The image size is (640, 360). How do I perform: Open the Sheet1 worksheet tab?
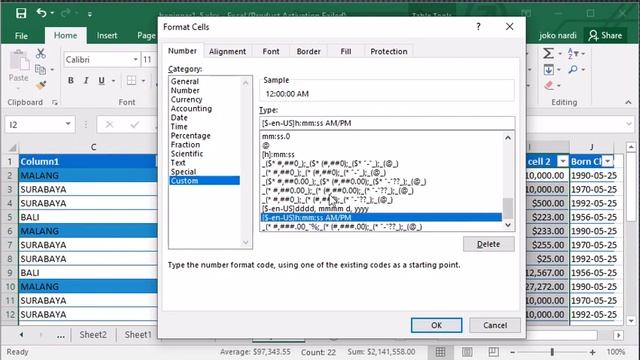tap(138, 335)
